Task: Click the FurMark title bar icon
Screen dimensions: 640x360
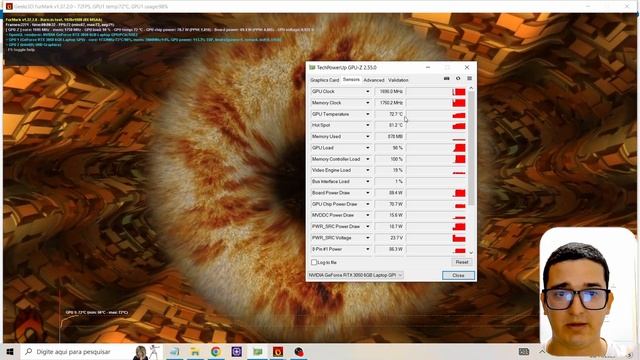Action: 9,6
